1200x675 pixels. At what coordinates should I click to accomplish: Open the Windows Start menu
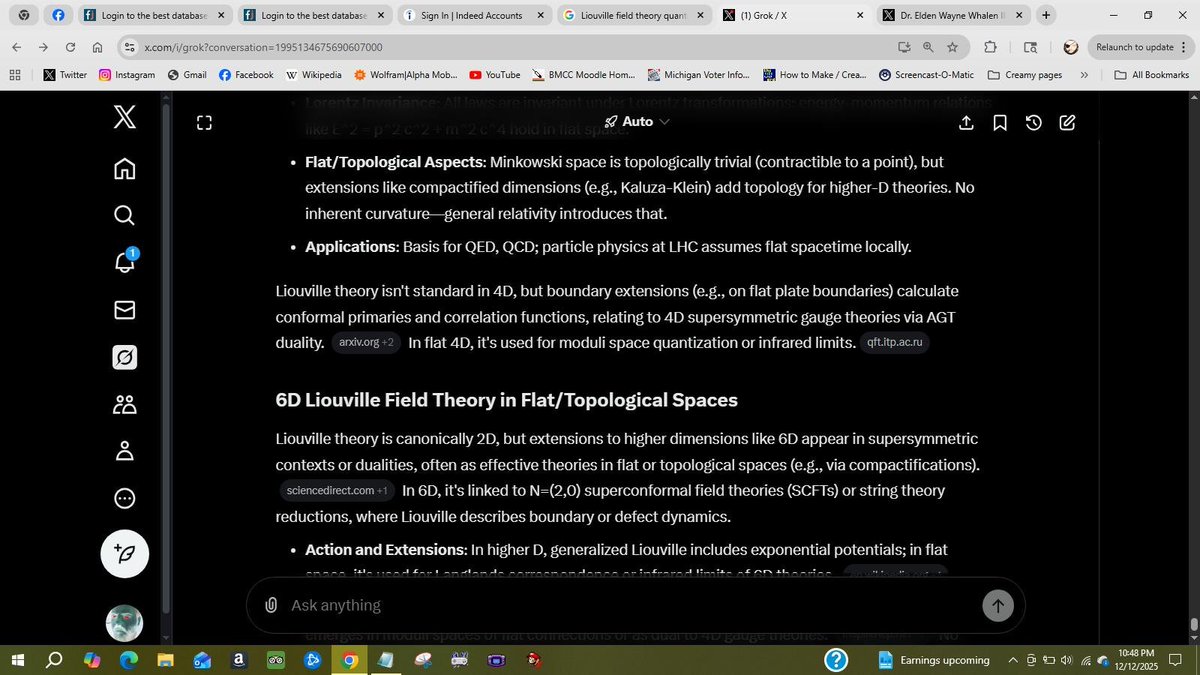pyautogui.click(x=17, y=660)
